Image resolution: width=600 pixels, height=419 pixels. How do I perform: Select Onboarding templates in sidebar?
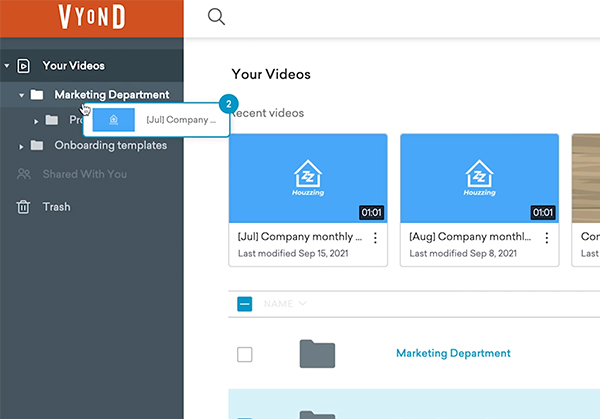coord(110,146)
